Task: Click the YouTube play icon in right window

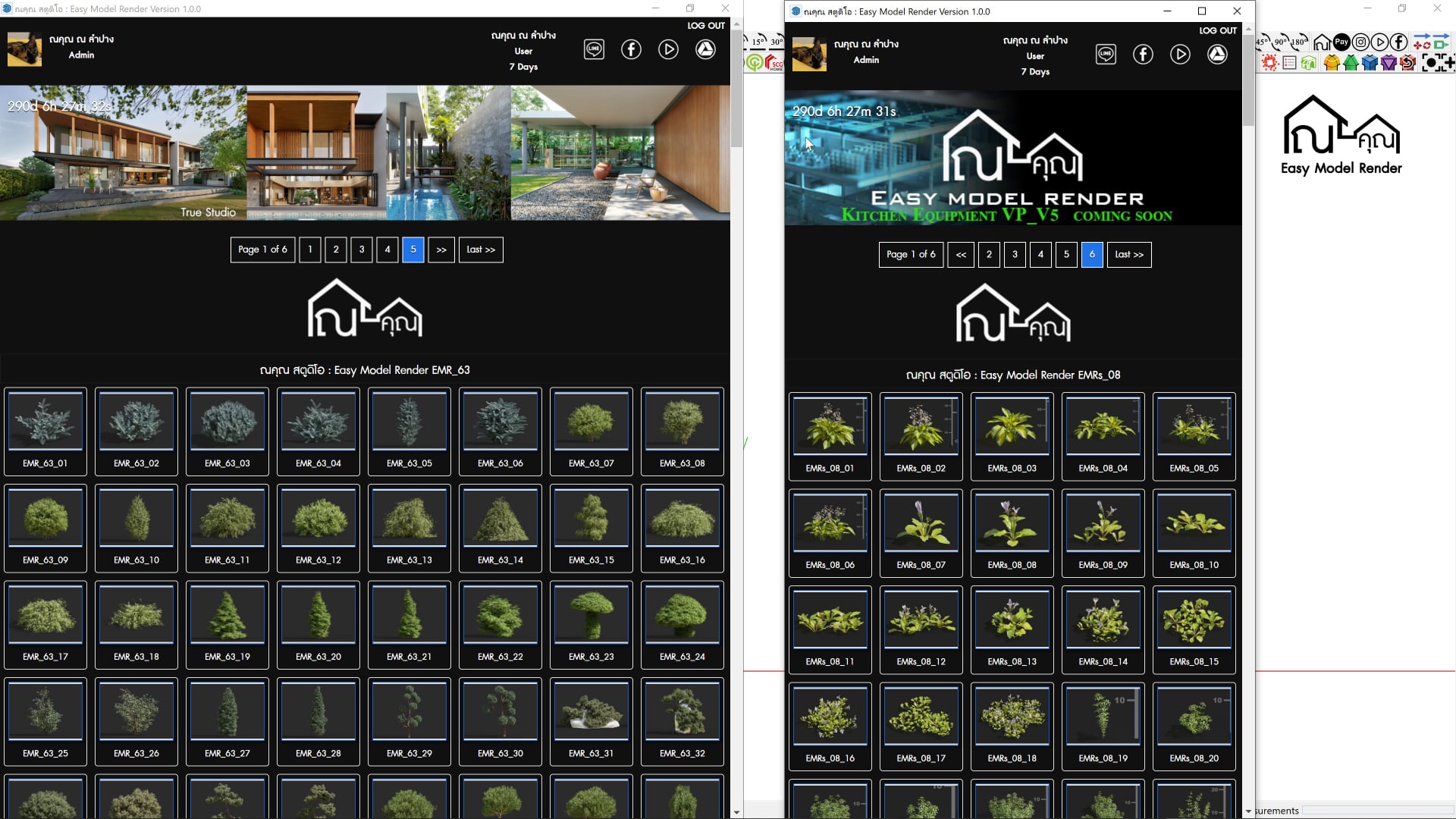Action: (x=1180, y=54)
